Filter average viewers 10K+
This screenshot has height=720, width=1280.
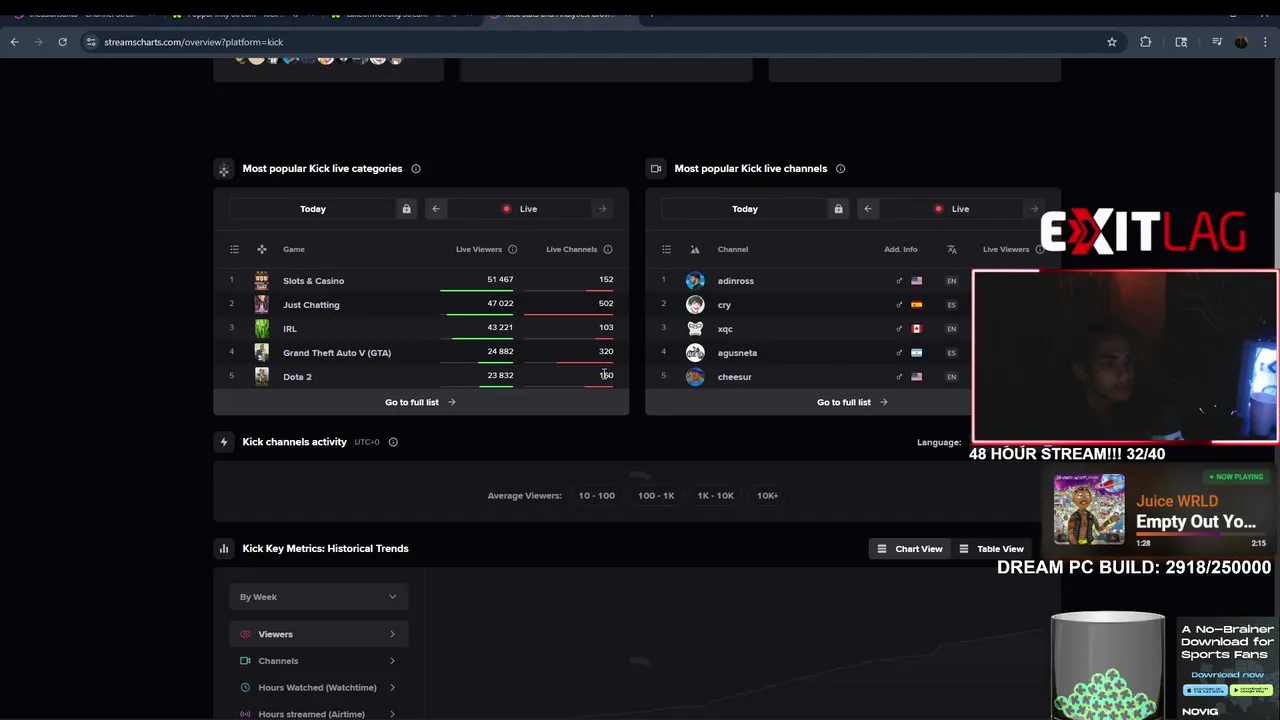(768, 496)
